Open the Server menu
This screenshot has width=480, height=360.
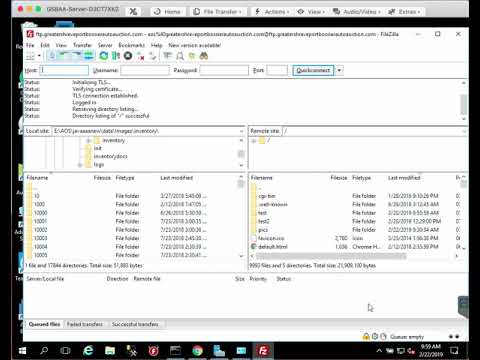click(105, 45)
